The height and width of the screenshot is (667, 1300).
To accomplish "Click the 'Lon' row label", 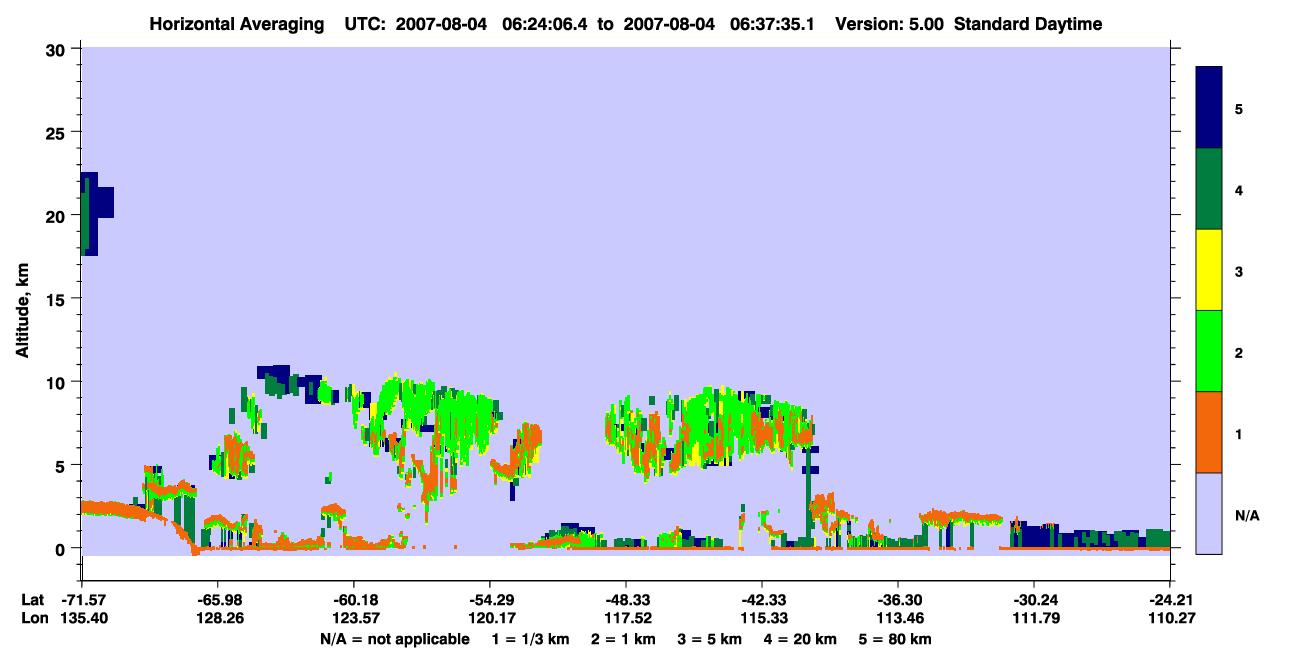I will tap(33, 618).
